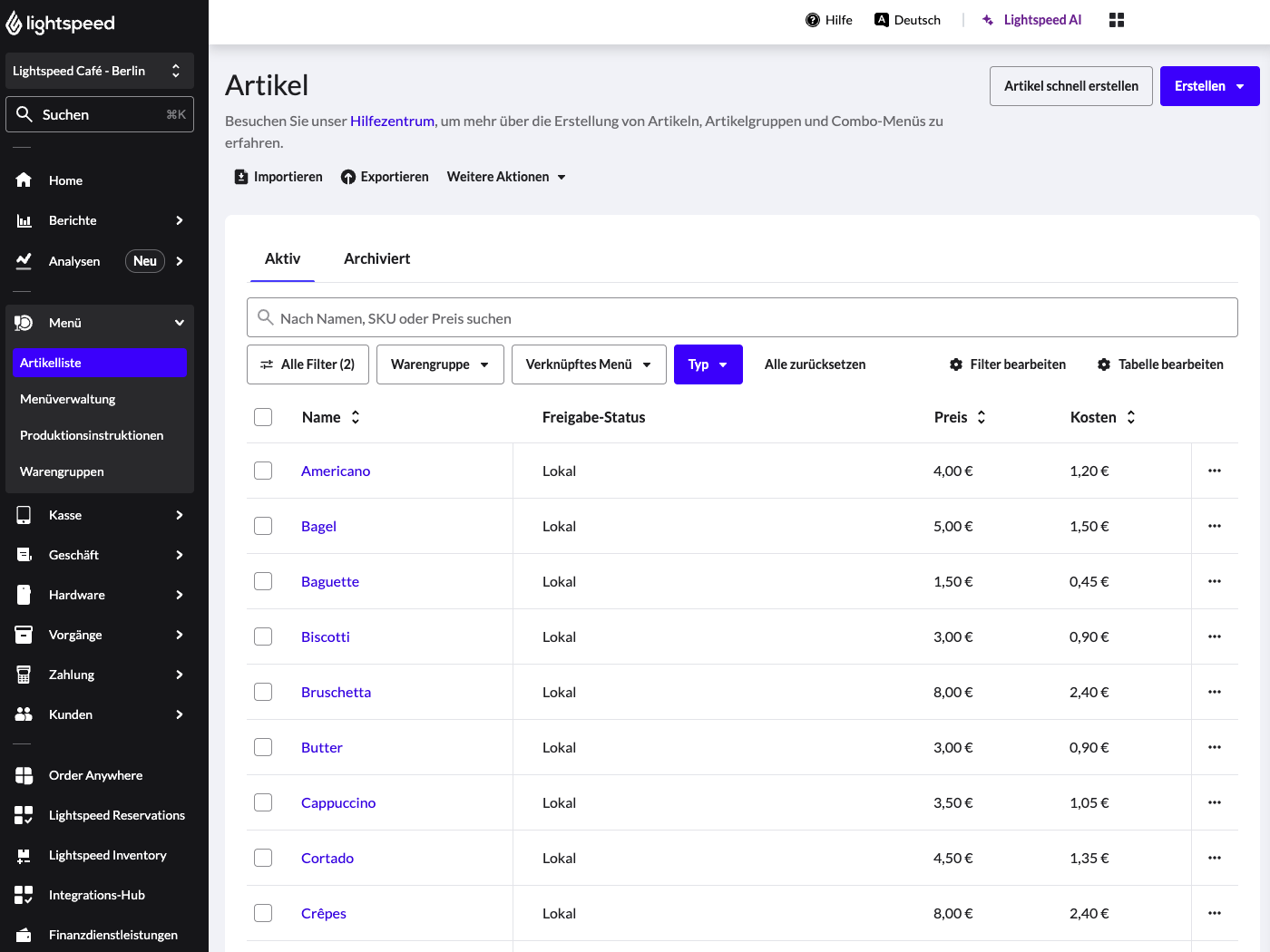Click the Tabelle bearbeiten gear icon

click(1104, 364)
